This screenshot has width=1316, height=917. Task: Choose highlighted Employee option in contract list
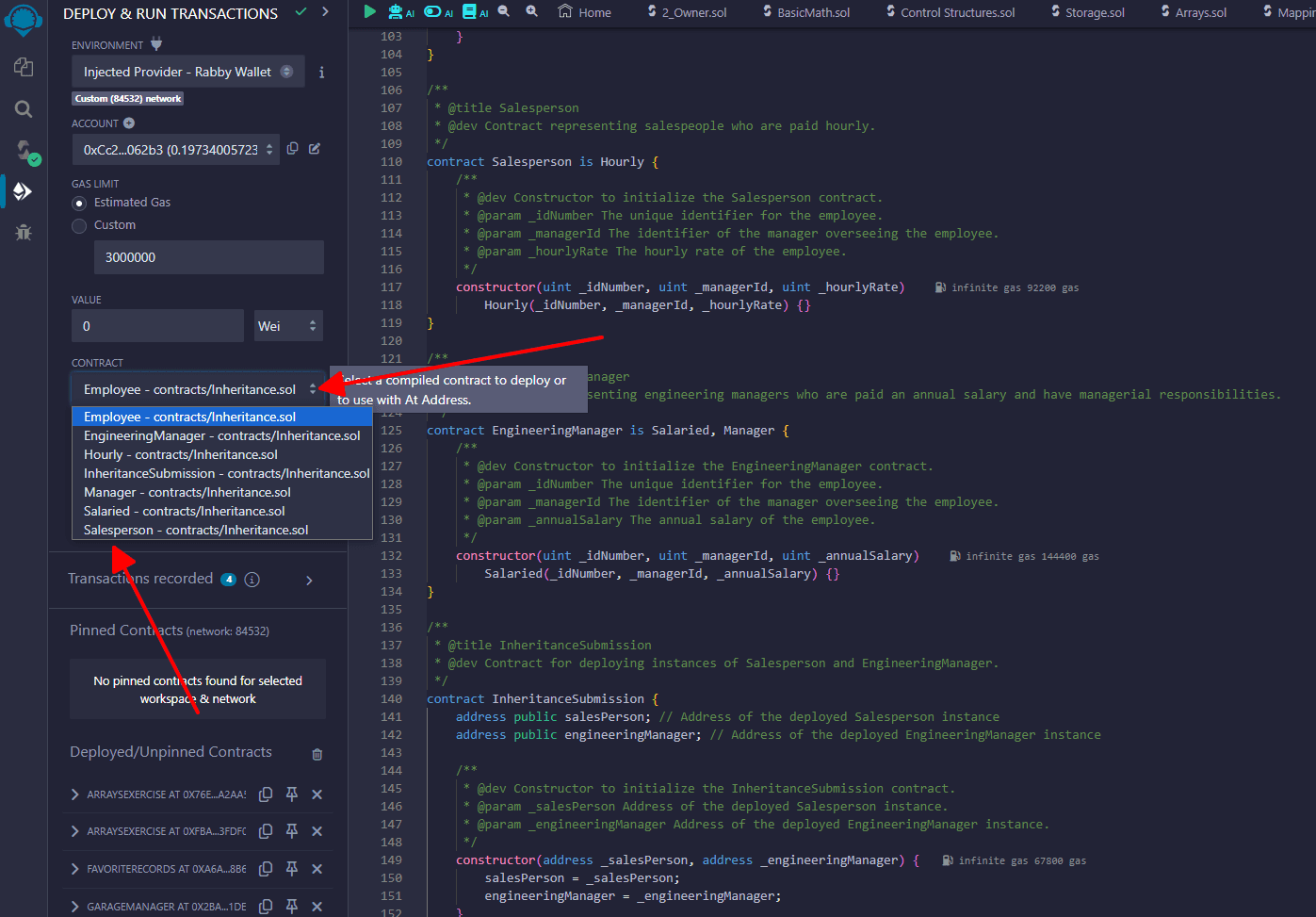pyautogui.click(x=222, y=417)
